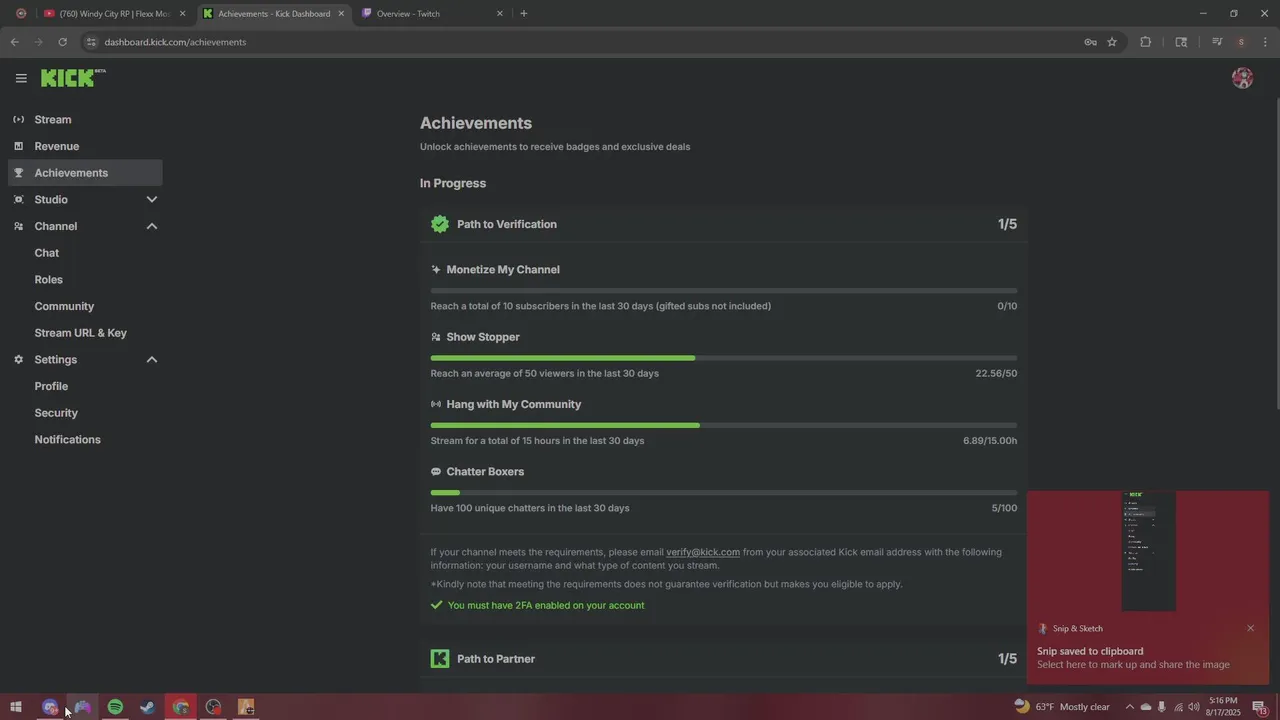This screenshot has height=720, width=1280.
Task: Click the Show Stopper viewers icon
Action: point(436,337)
